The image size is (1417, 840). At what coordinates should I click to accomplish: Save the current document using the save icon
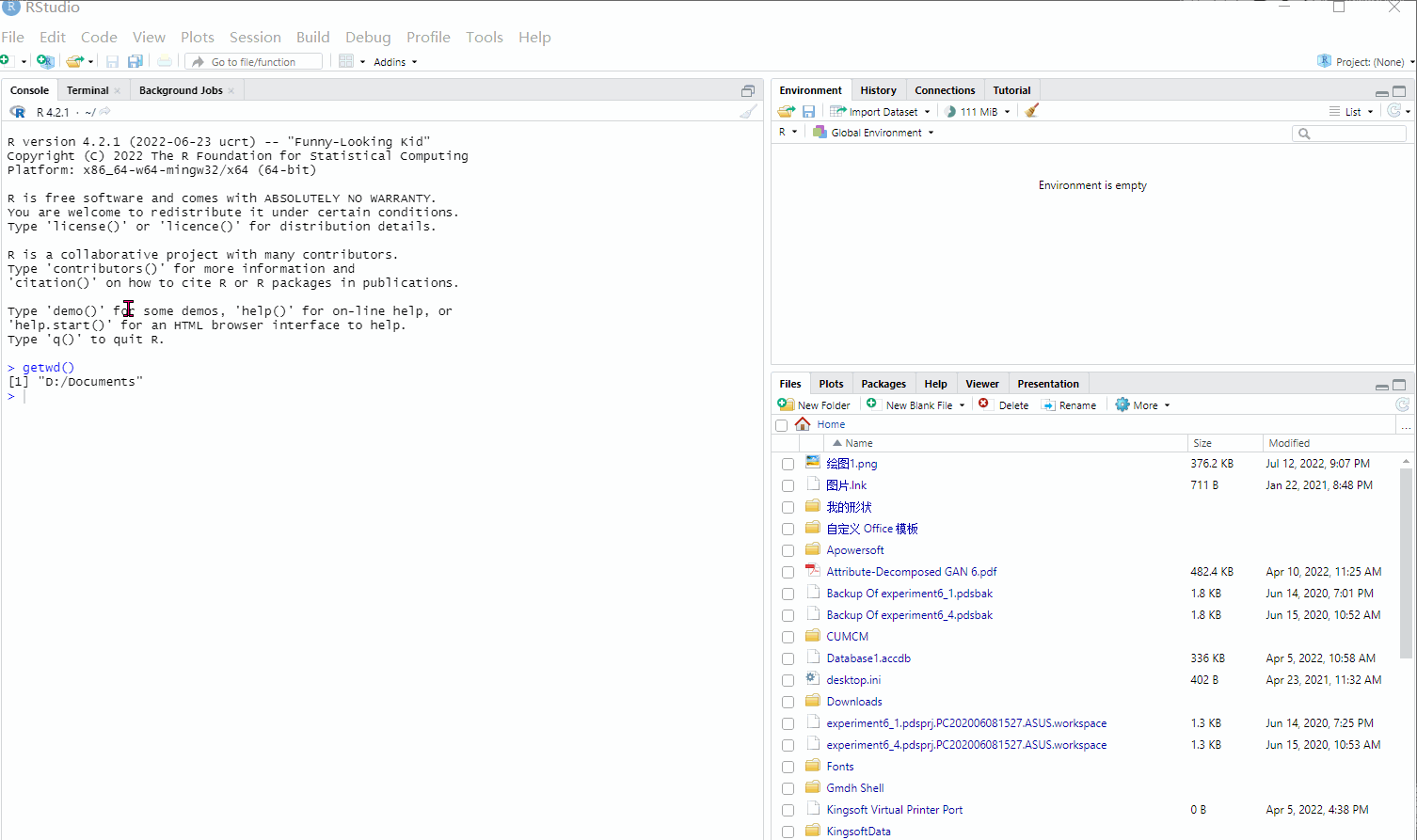[112, 60]
